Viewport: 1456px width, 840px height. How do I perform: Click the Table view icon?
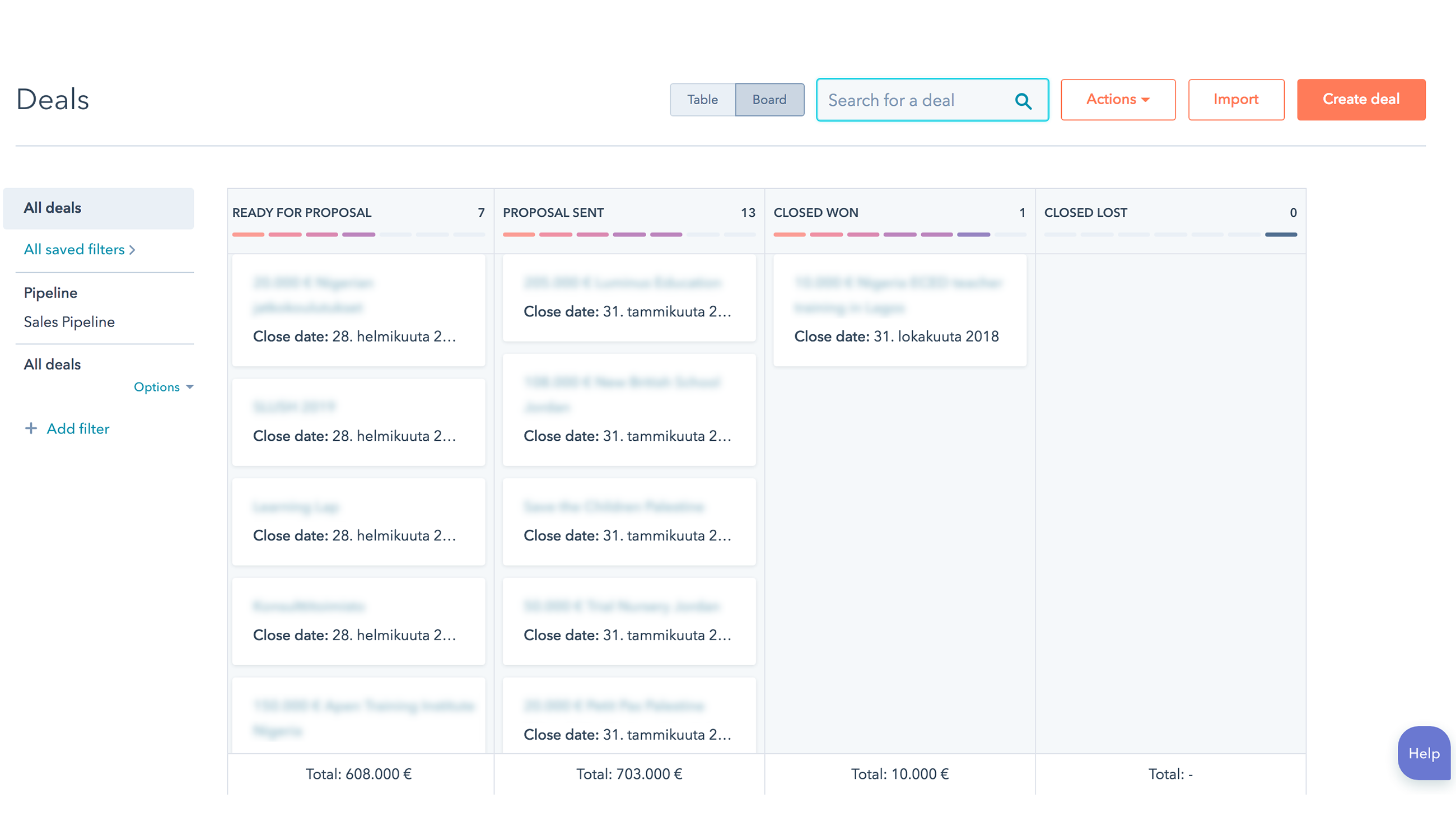click(702, 99)
